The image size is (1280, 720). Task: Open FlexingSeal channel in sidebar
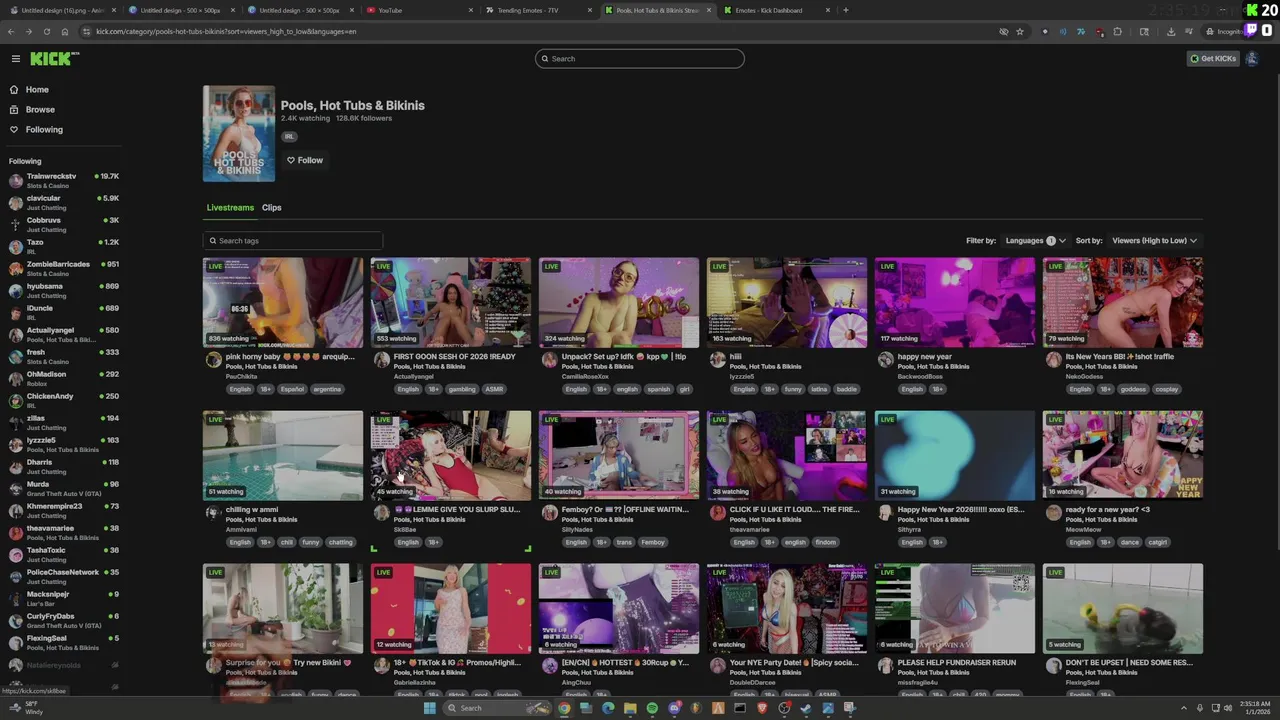64,643
